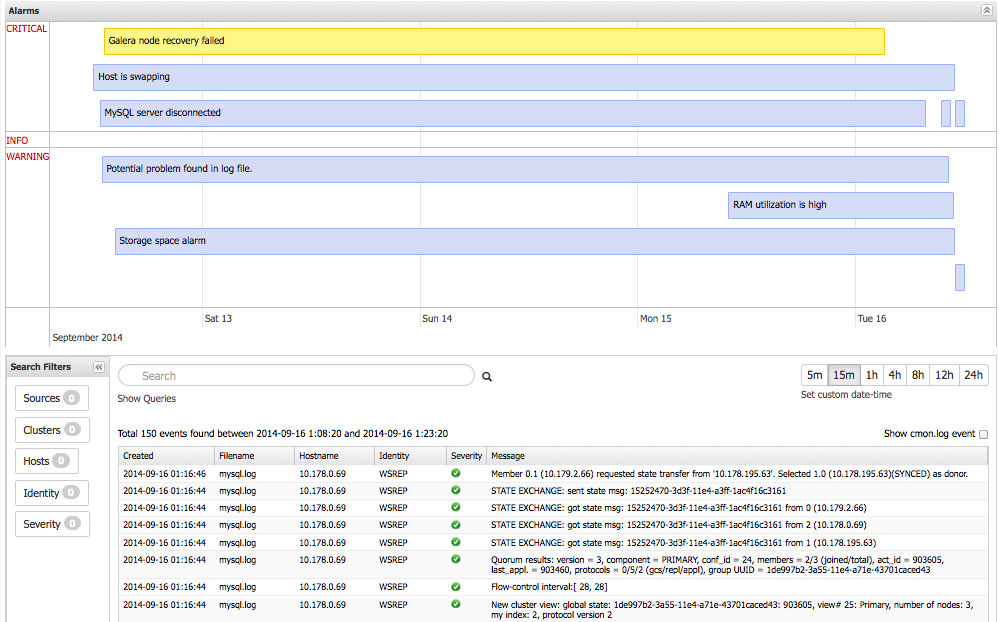Sort by the Created column header
Viewport: 999px width, 622px height.
(139, 456)
